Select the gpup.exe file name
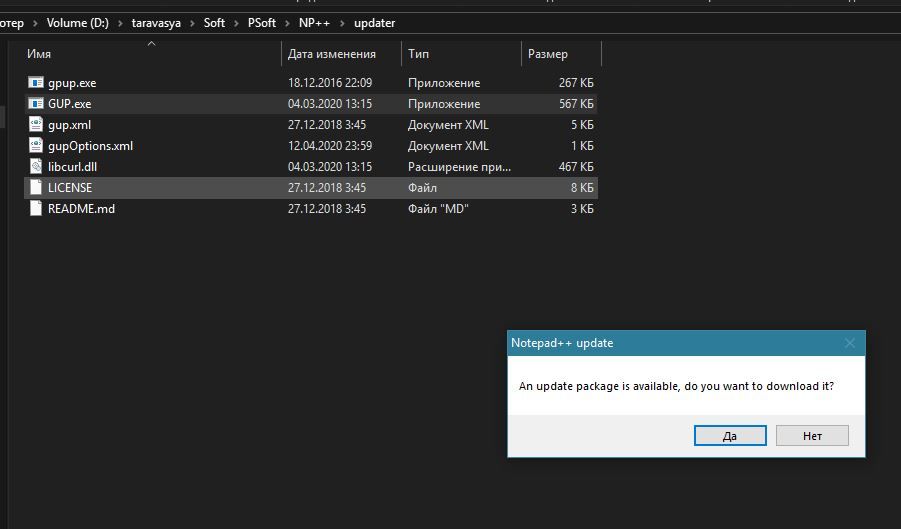901x529 pixels. pos(72,83)
